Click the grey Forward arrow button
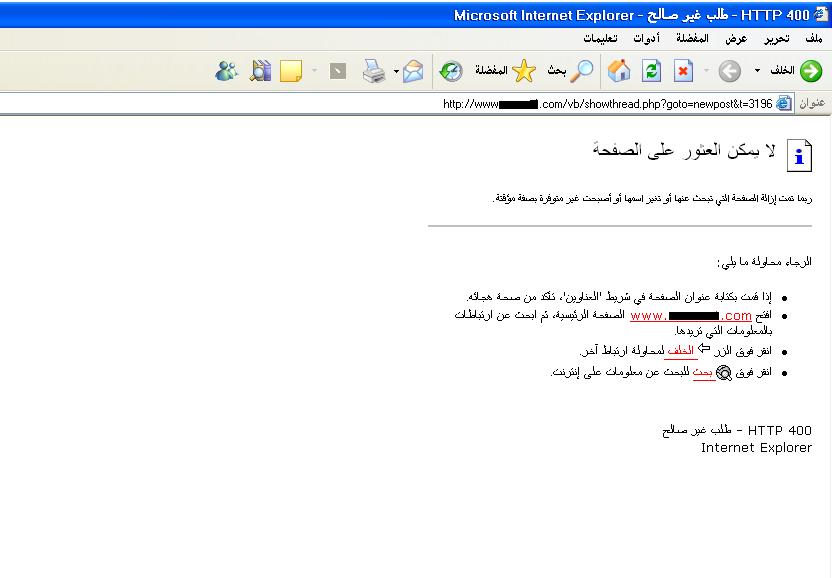Screen dimensions: 832x578 click(730, 71)
